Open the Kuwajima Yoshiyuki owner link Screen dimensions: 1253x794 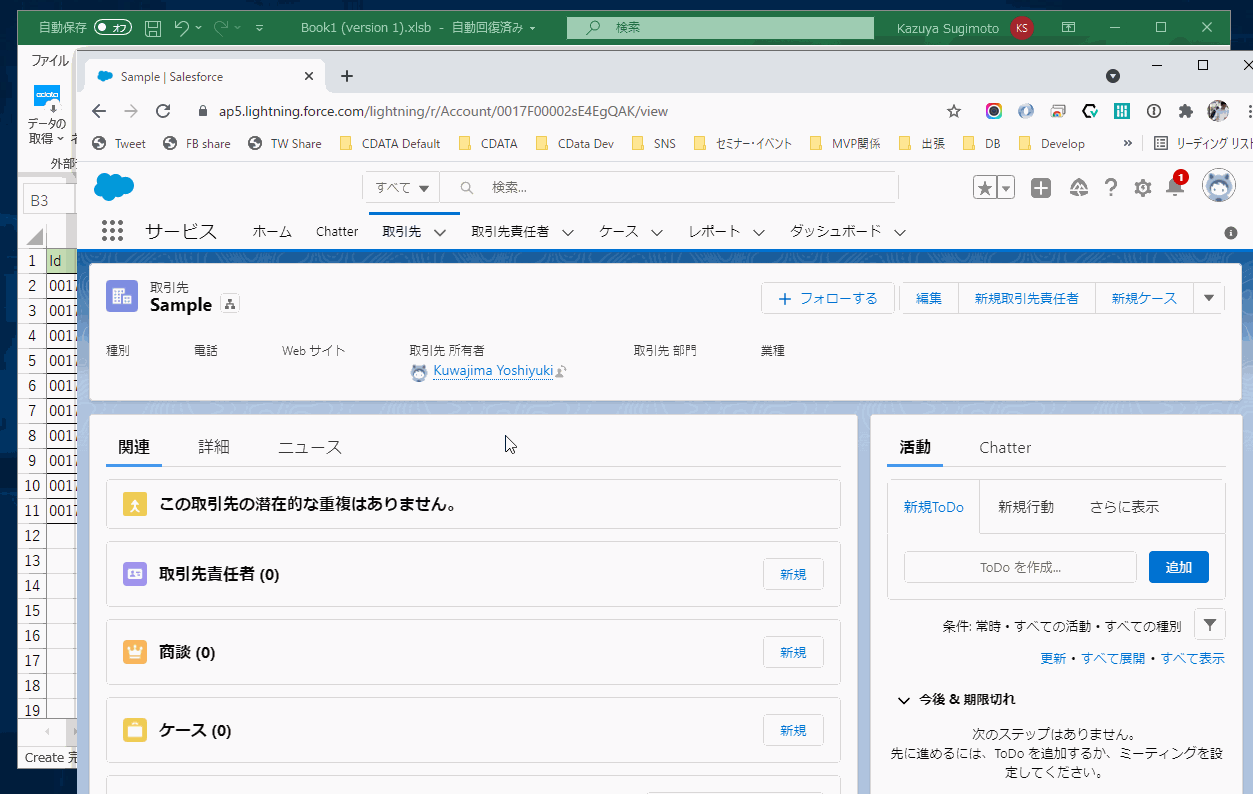pyautogui.click(x=493, y=371)
